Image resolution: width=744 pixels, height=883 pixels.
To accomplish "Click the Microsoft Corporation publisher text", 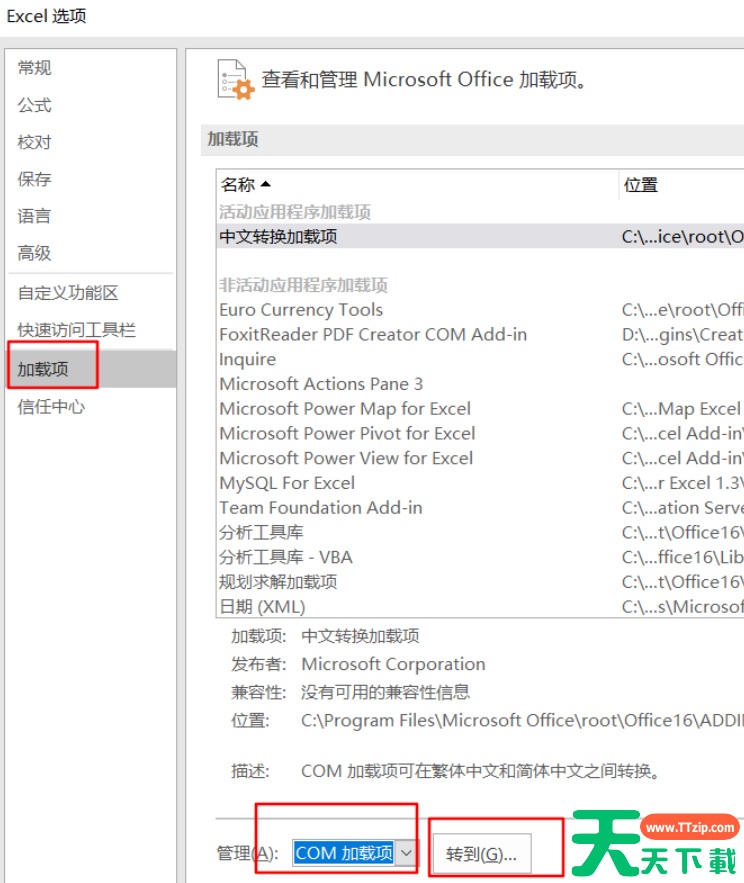I will tap(393, 664).
